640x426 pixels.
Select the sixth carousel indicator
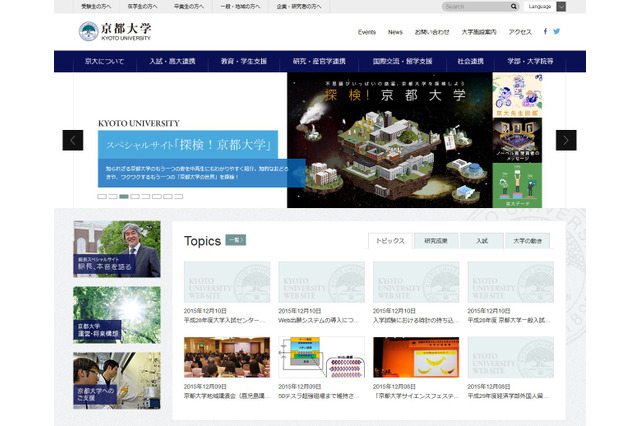coord(157,197)
